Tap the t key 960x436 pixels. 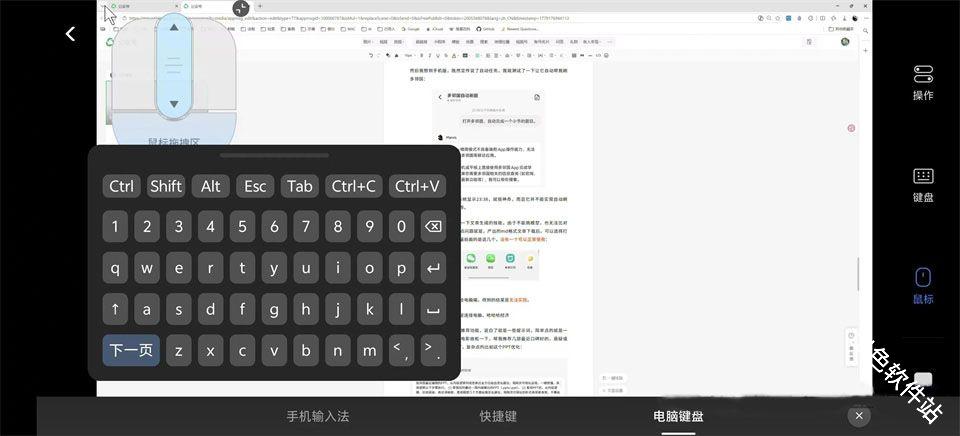pos(242,268)
